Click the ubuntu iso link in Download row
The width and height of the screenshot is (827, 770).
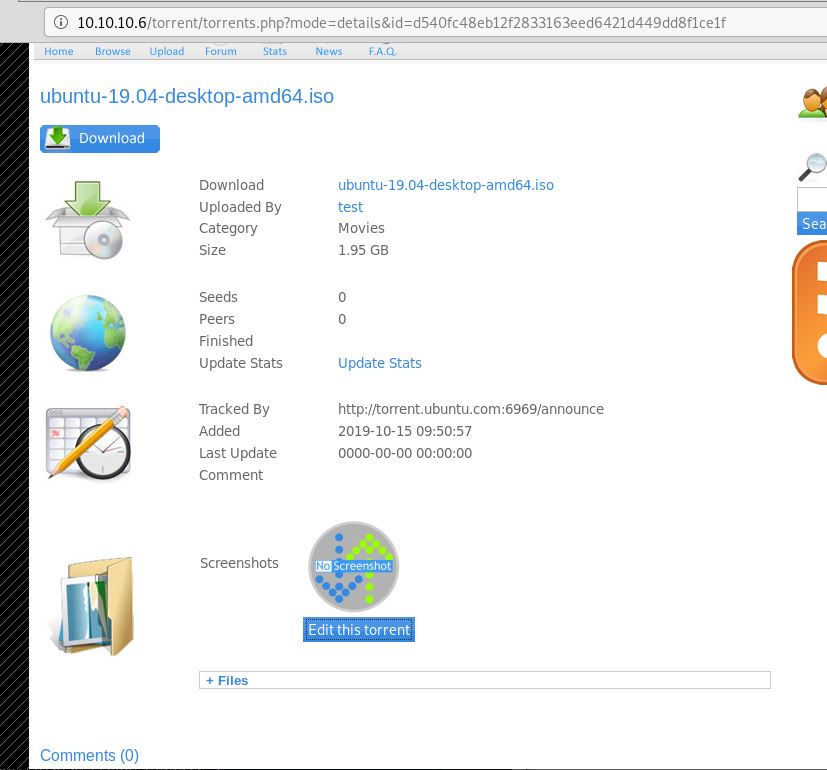click(446, 185)
